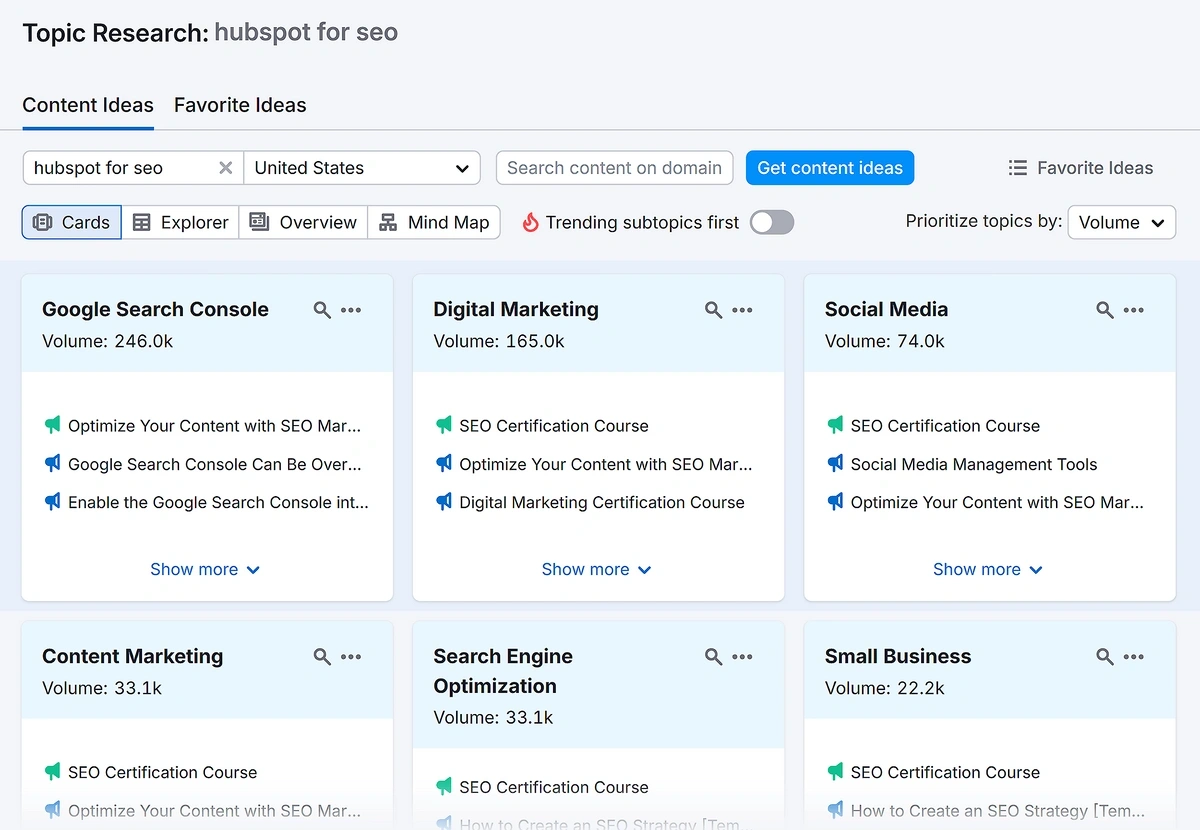
Task: Expand Show more in Google Search Console card
Action: 205,569
